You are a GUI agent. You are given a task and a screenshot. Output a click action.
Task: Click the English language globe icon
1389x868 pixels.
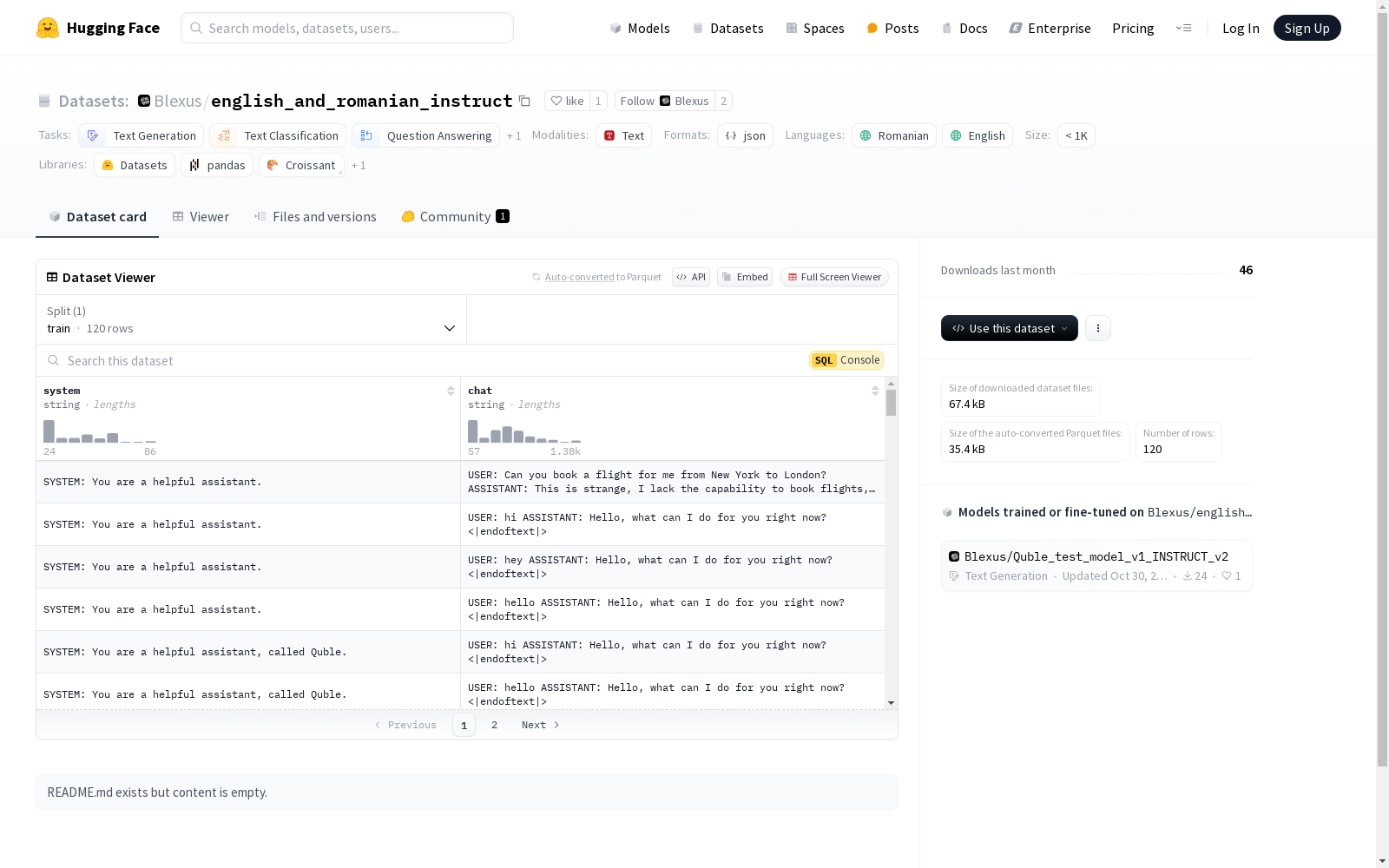(x=956, y=135)
